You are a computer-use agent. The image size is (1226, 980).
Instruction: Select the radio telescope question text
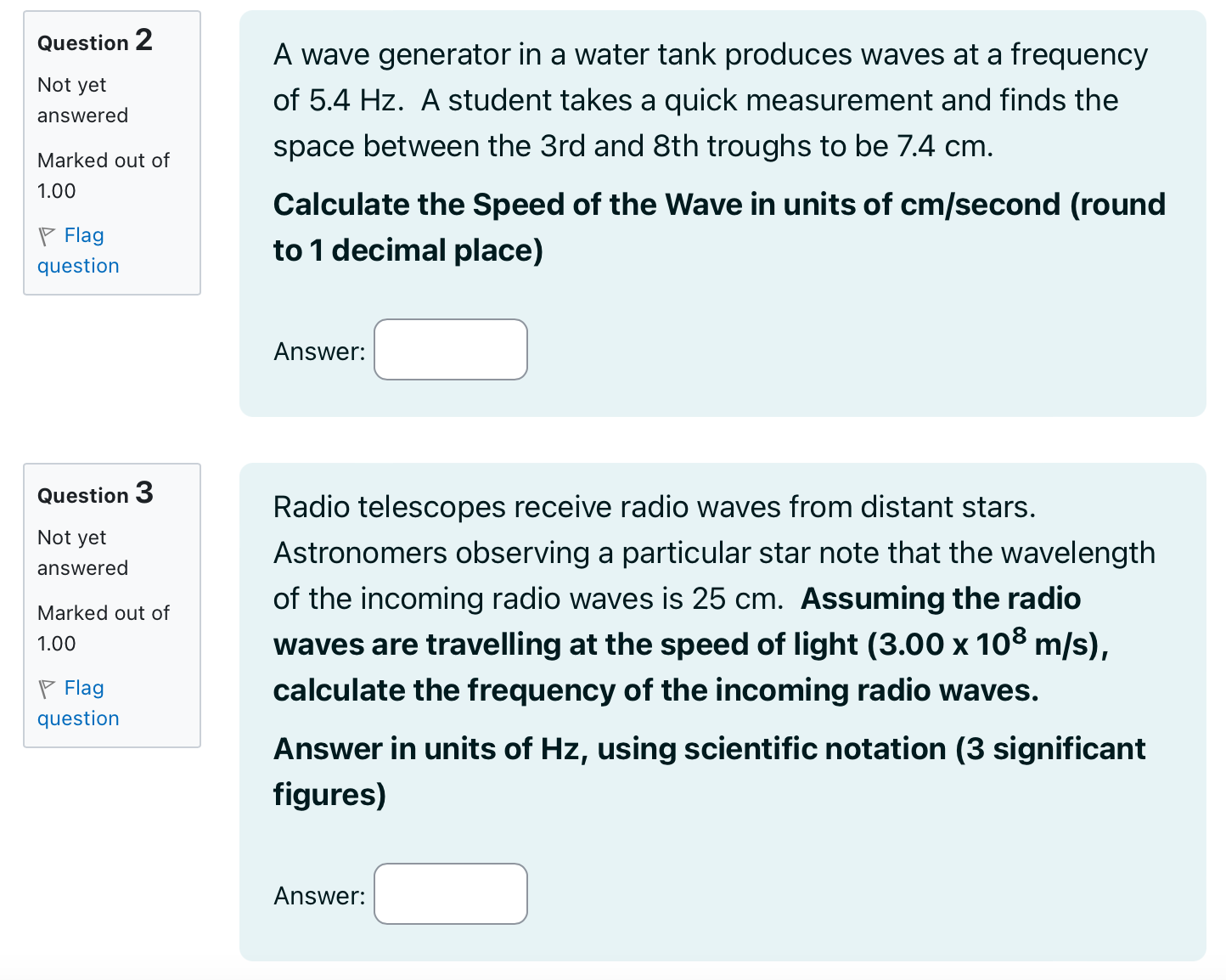pyautogui.click(x=713, y=597)
